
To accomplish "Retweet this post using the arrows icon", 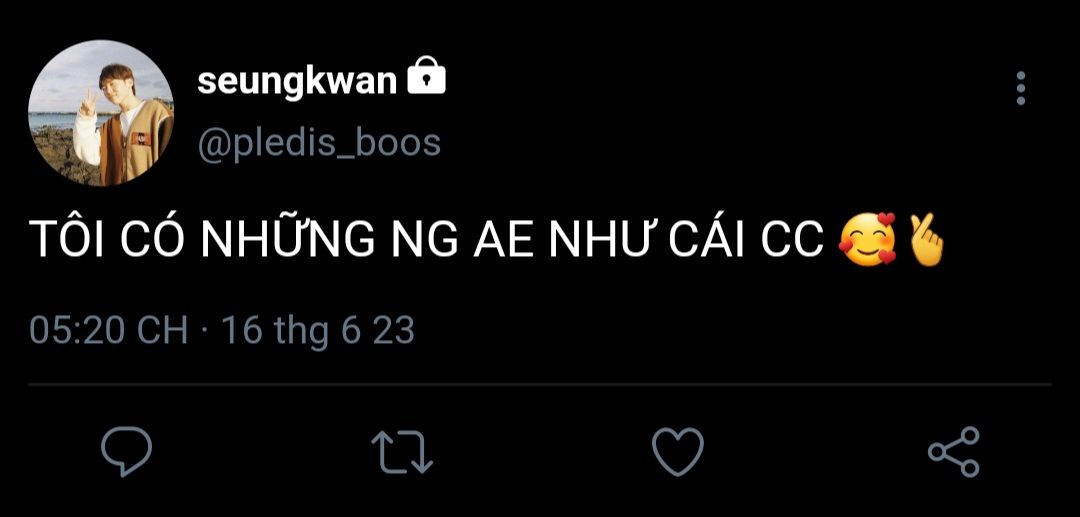I will [x=402, y=452].
